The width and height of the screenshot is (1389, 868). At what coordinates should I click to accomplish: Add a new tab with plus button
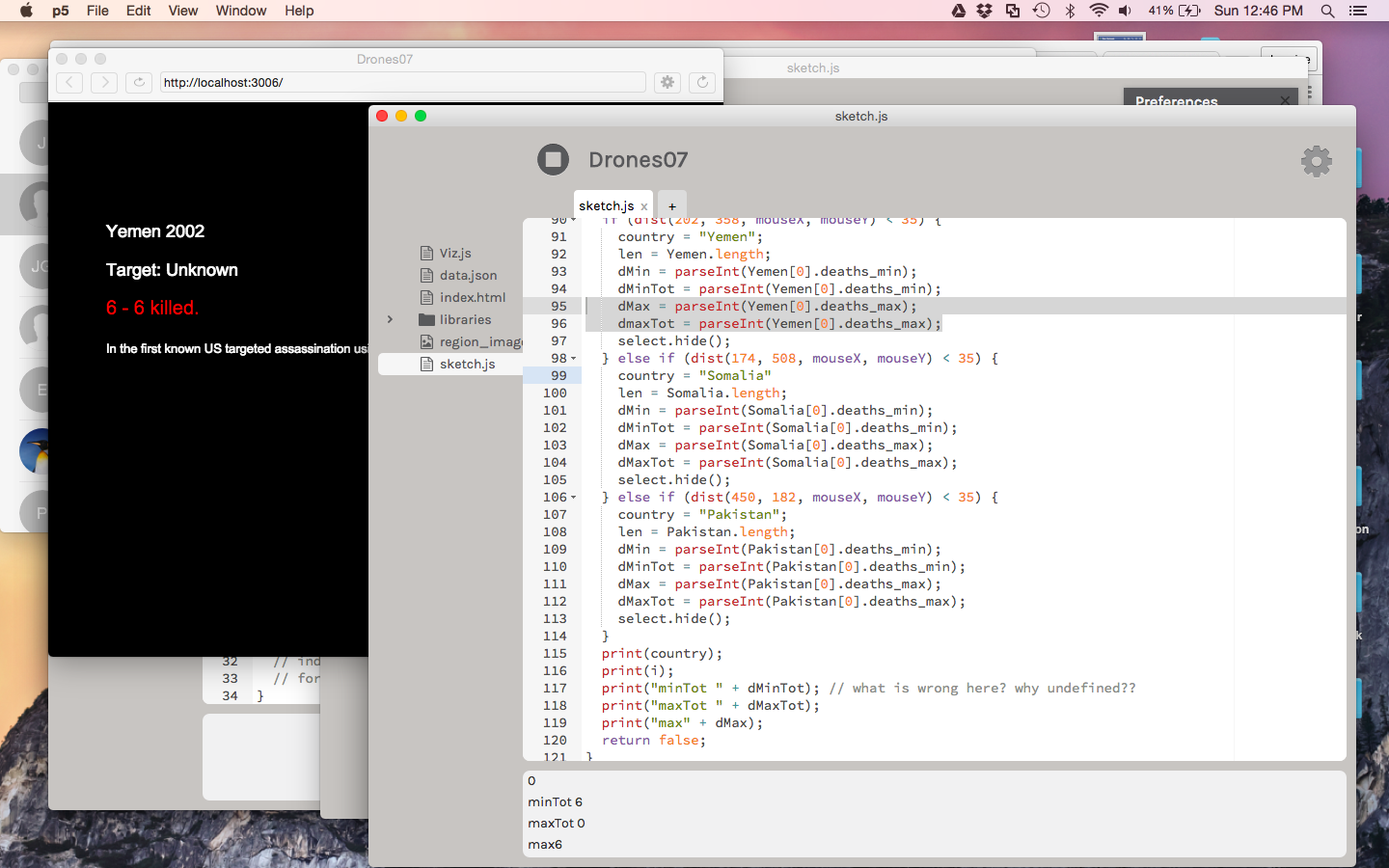[672, 206]
